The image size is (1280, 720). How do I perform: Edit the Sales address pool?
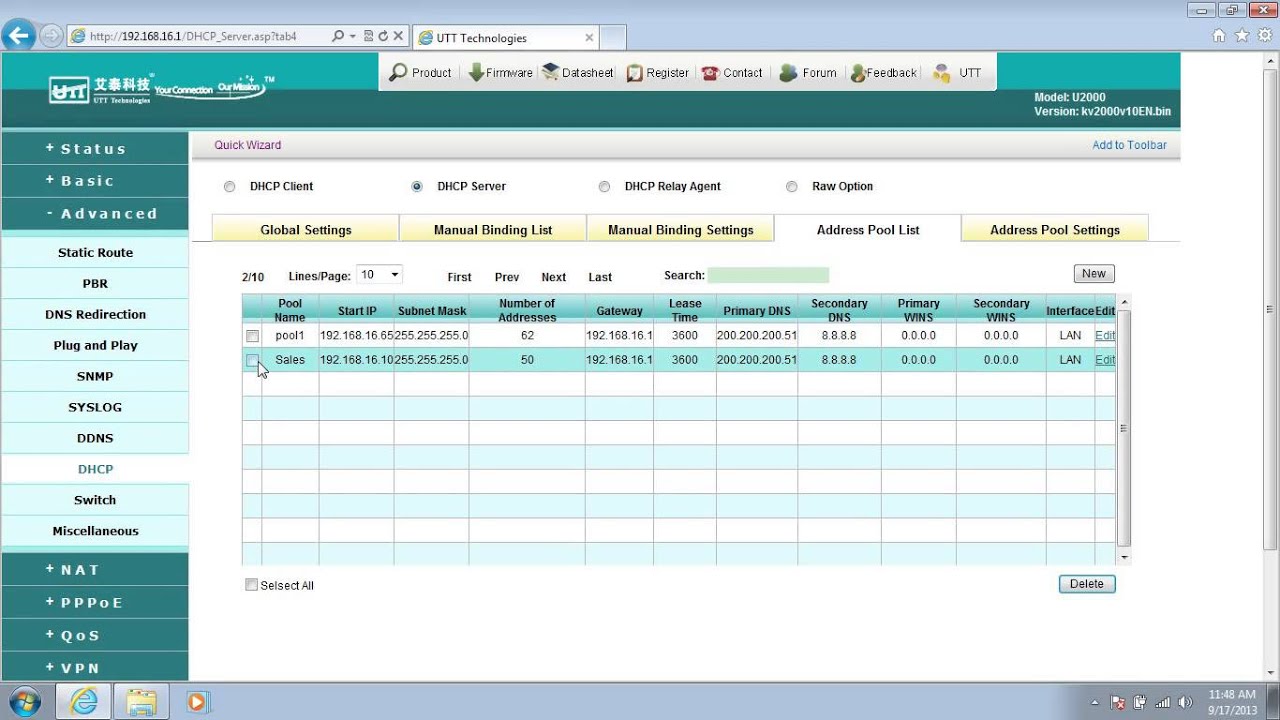click(x=1105, y=360)
